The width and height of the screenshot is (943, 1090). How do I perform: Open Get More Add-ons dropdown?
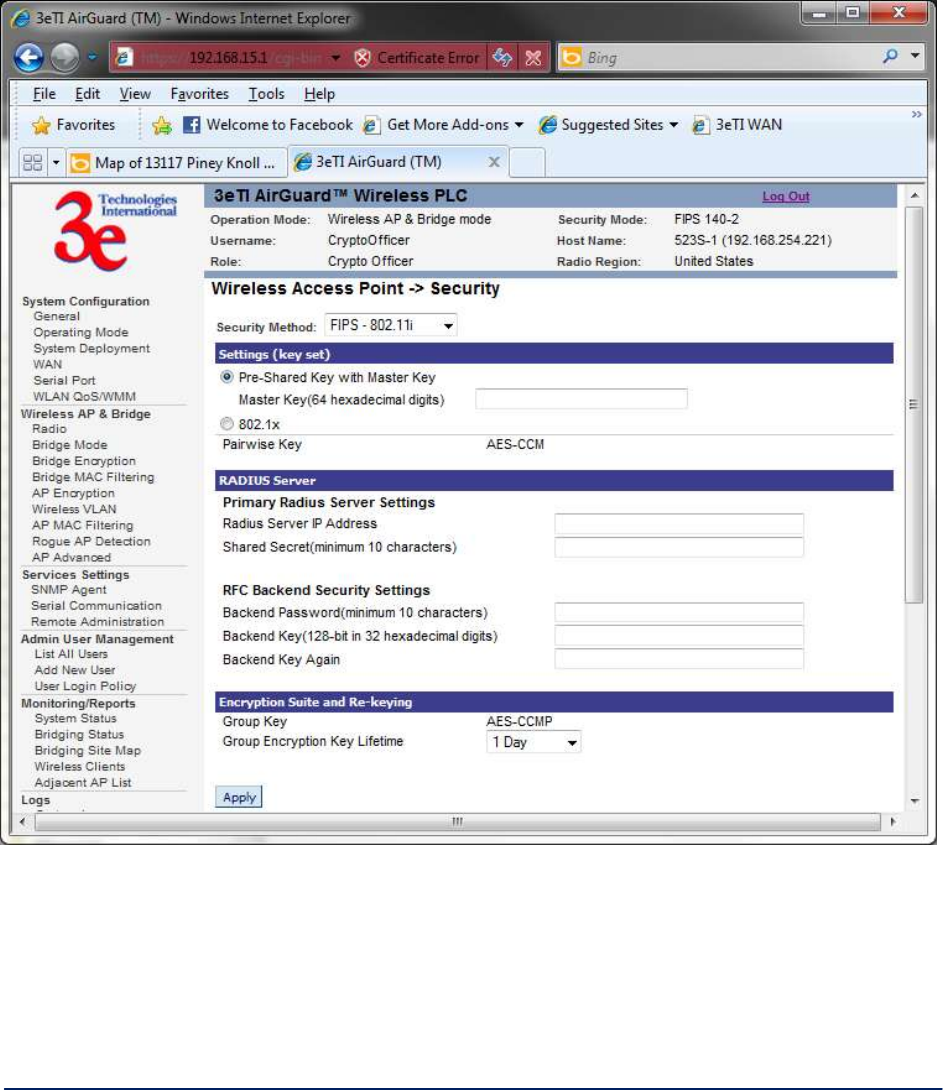click(443, 125)
